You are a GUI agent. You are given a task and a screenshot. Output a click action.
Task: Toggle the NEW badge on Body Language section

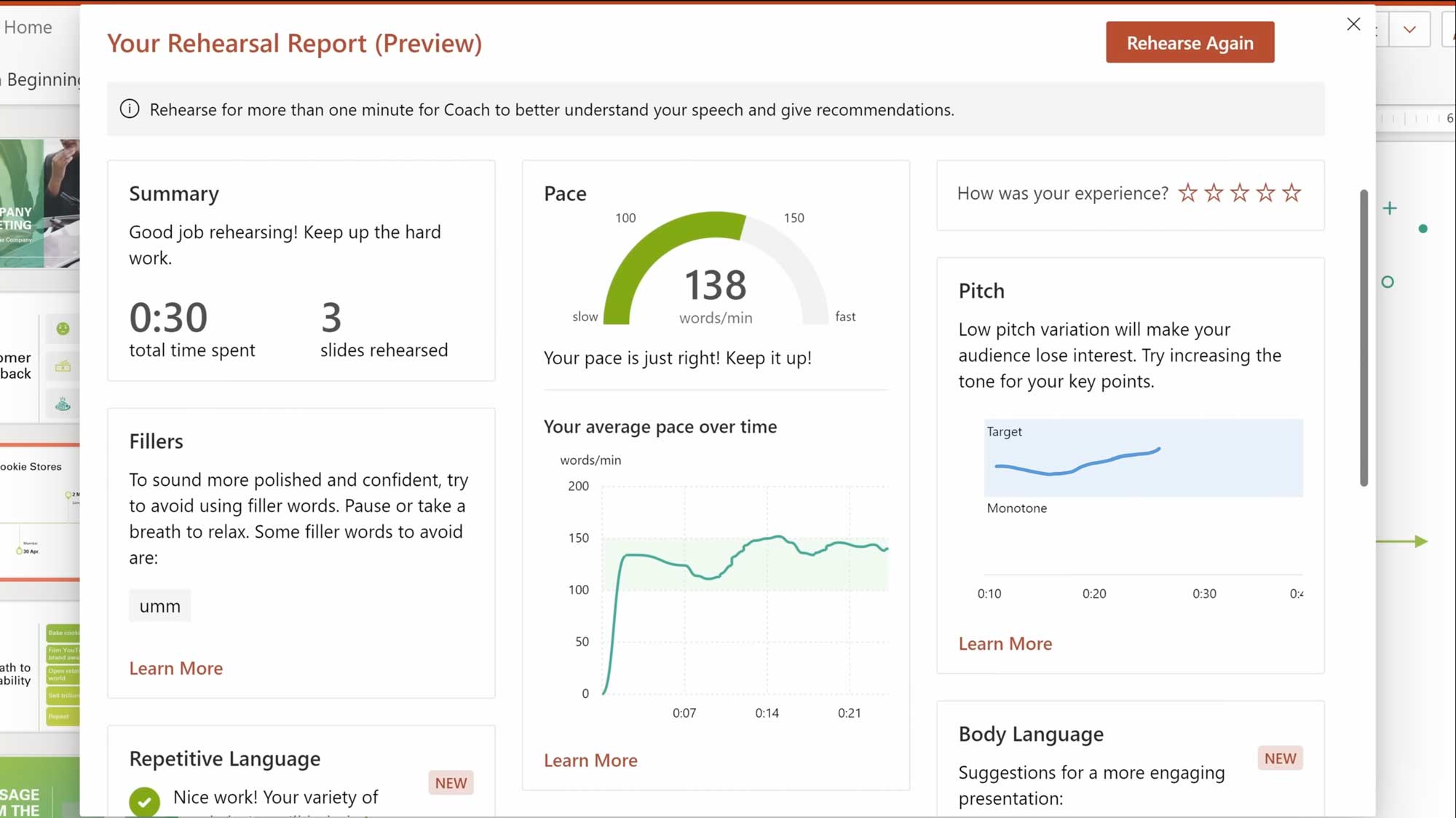click(1279, 757)
